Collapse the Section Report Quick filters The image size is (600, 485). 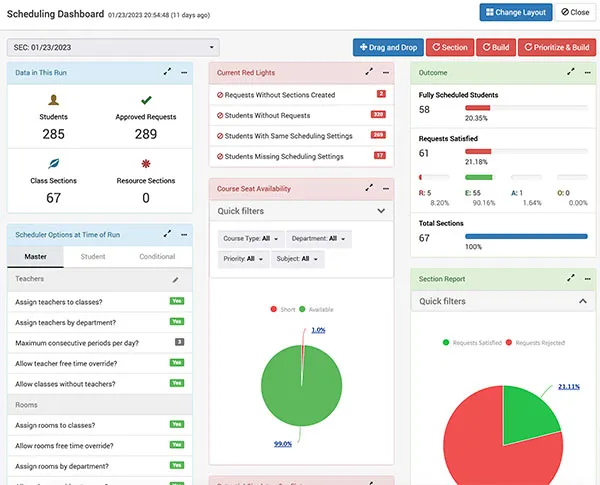(583, 301)
